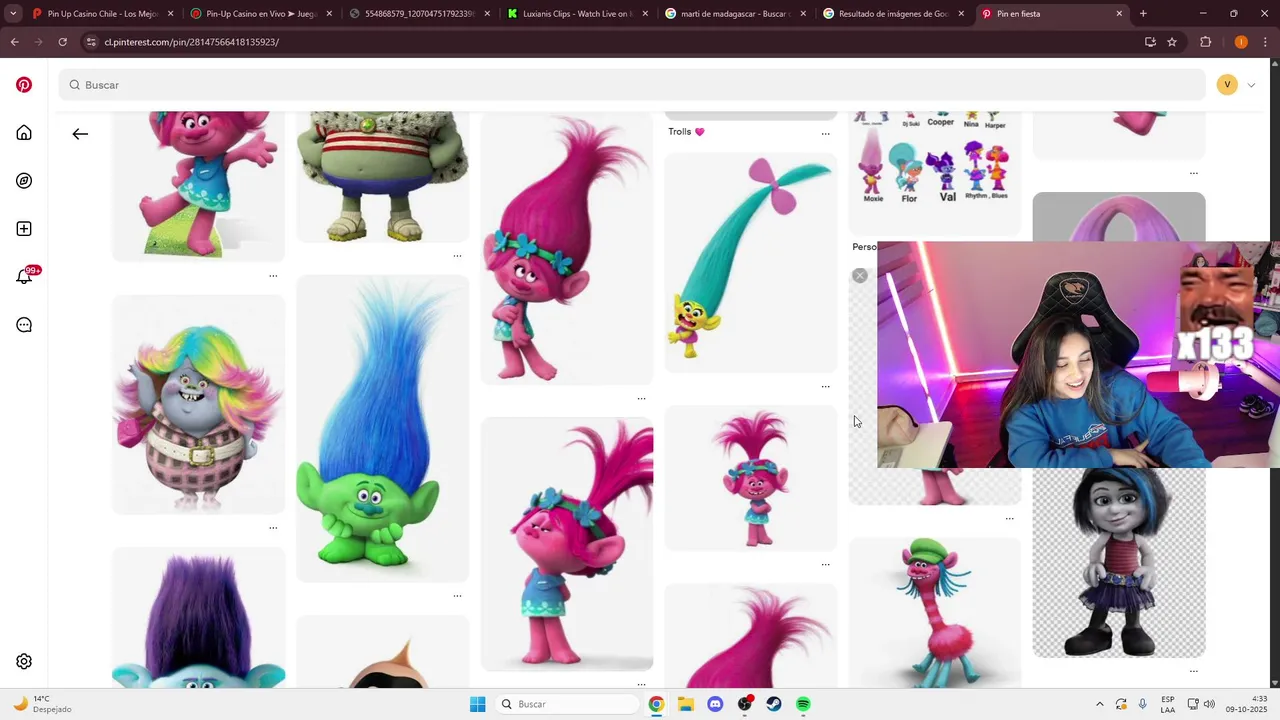Click the install app icon in address bar
Screen dimensions: 1280x720
tap(1150, 42)
